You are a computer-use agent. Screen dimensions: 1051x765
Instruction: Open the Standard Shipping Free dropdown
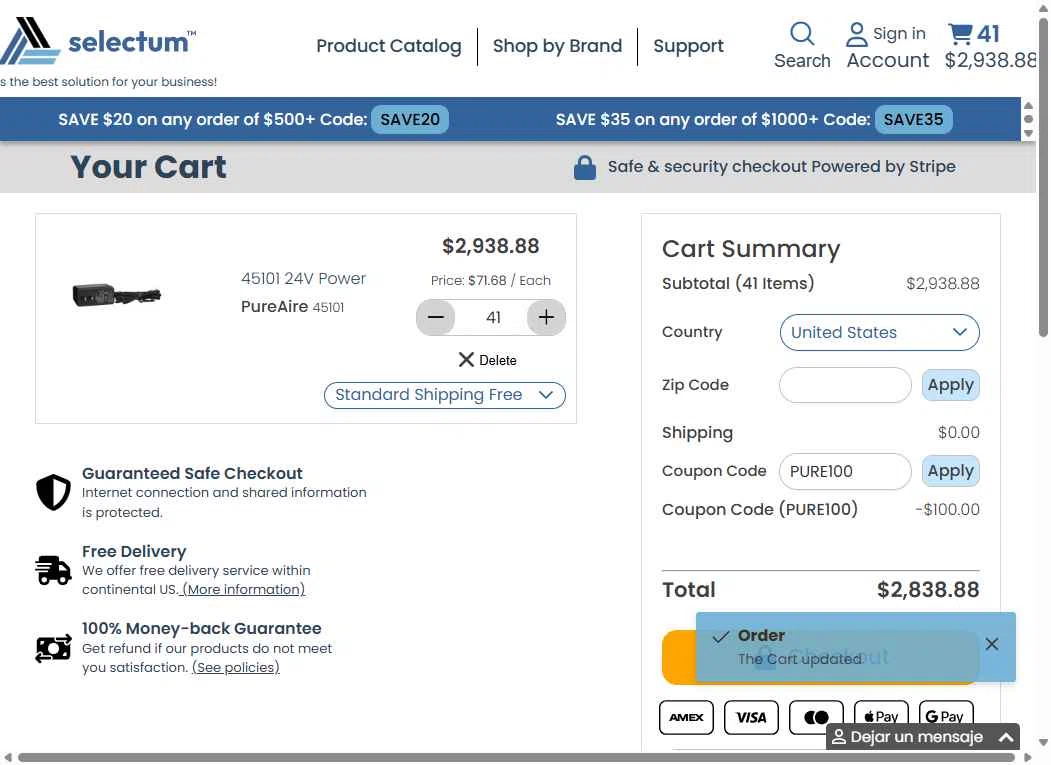[444, 395]
